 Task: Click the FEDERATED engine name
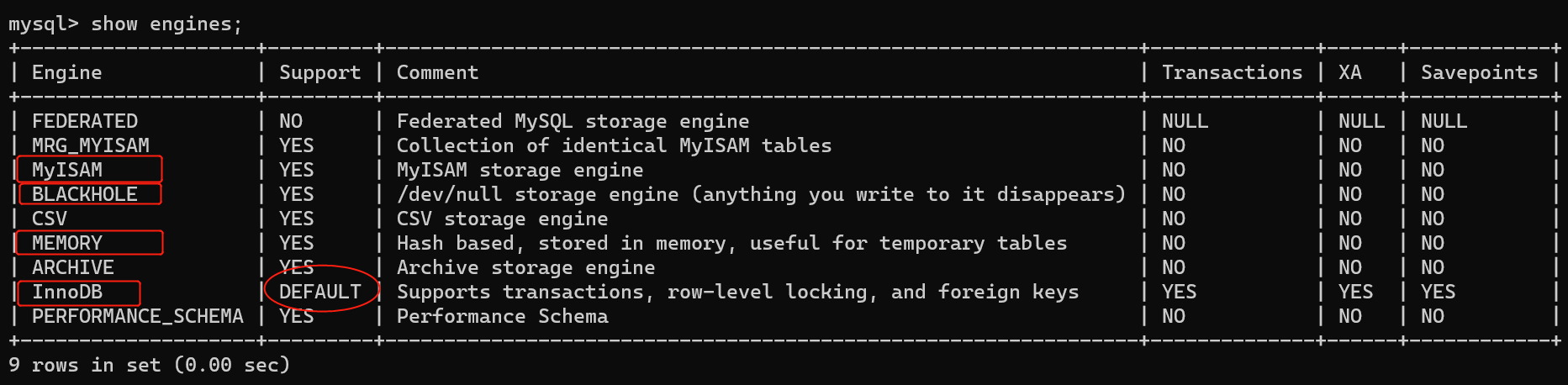tap(84, 121)
